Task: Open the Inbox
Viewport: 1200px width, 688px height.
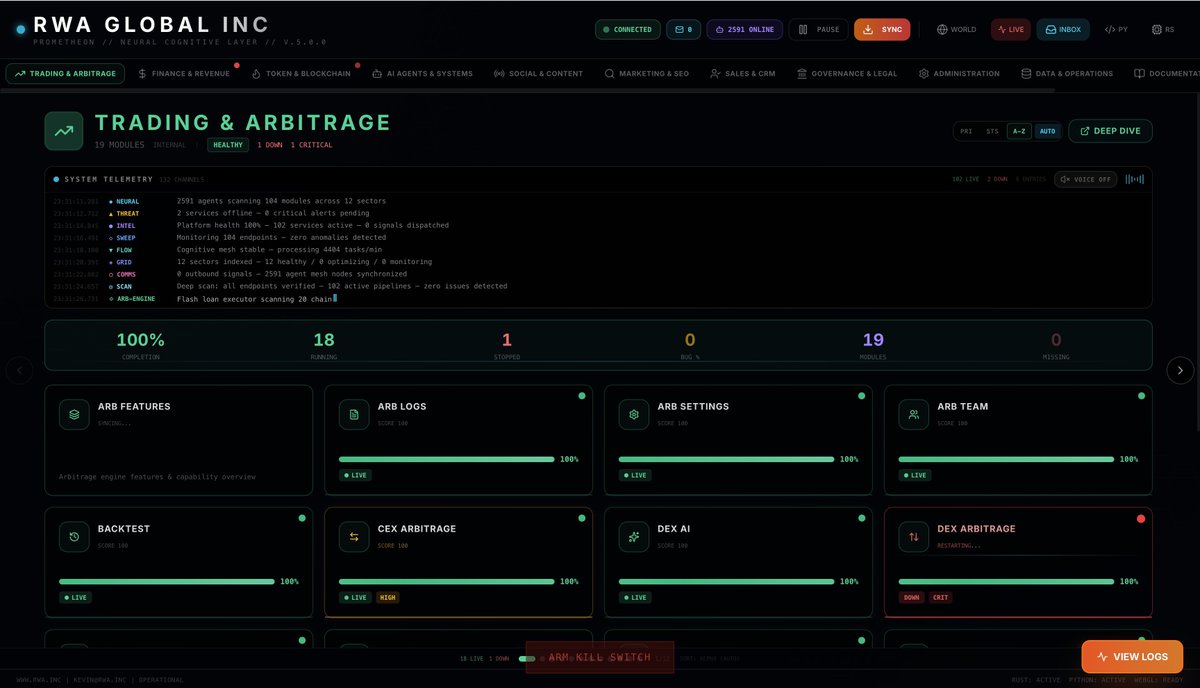Action: coord(1063,29)
